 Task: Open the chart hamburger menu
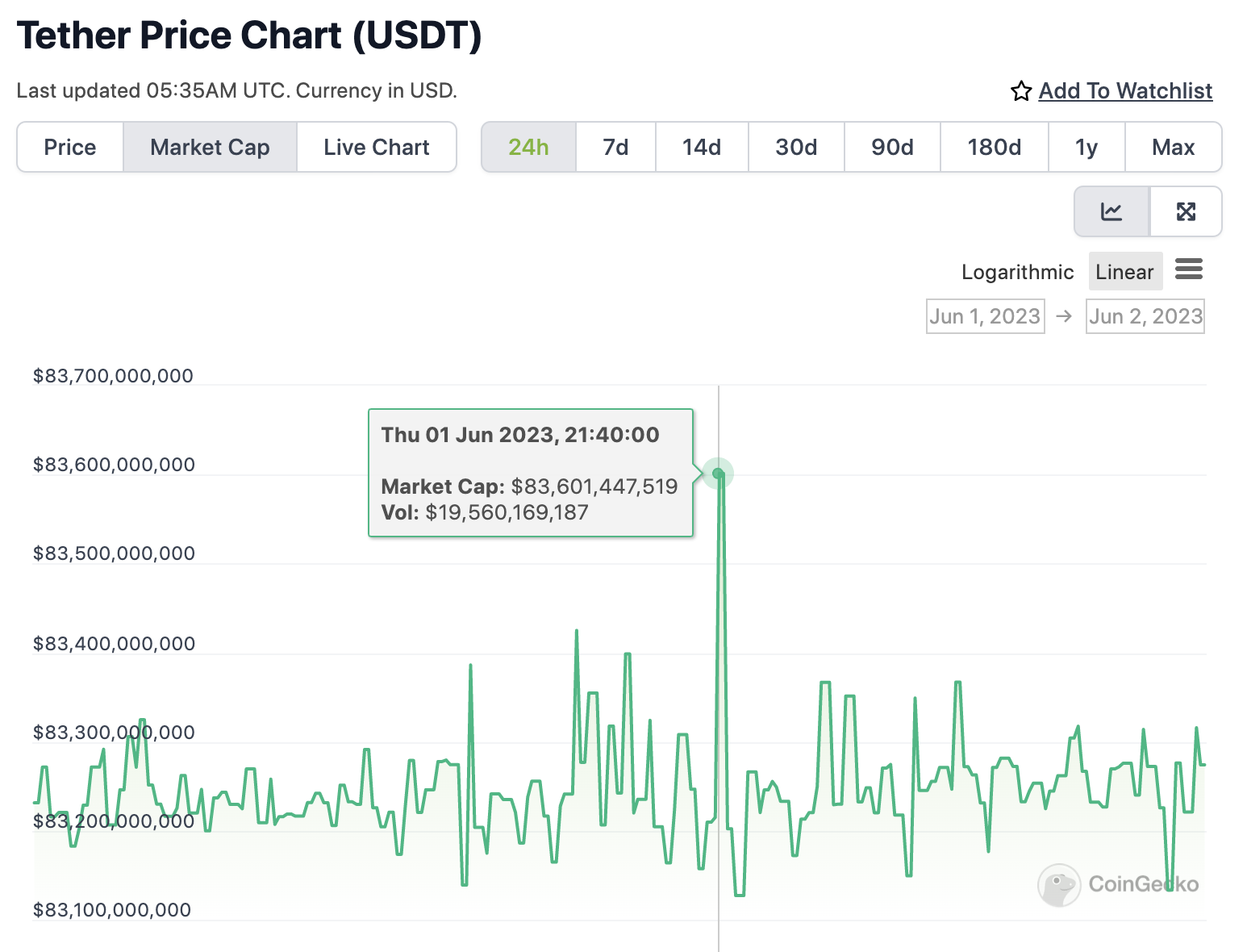click(1189, 269)
